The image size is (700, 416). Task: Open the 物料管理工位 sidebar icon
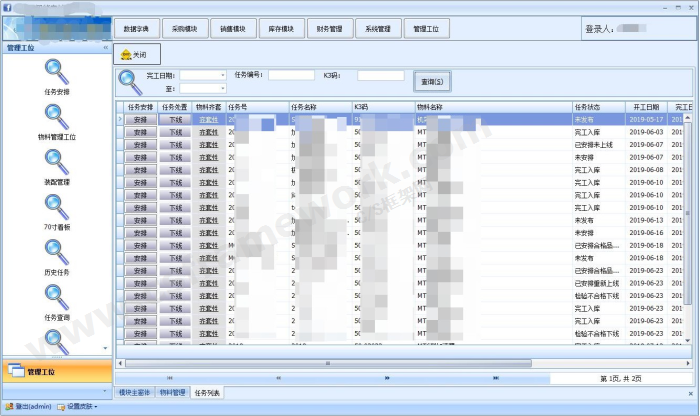coord(57,116)
